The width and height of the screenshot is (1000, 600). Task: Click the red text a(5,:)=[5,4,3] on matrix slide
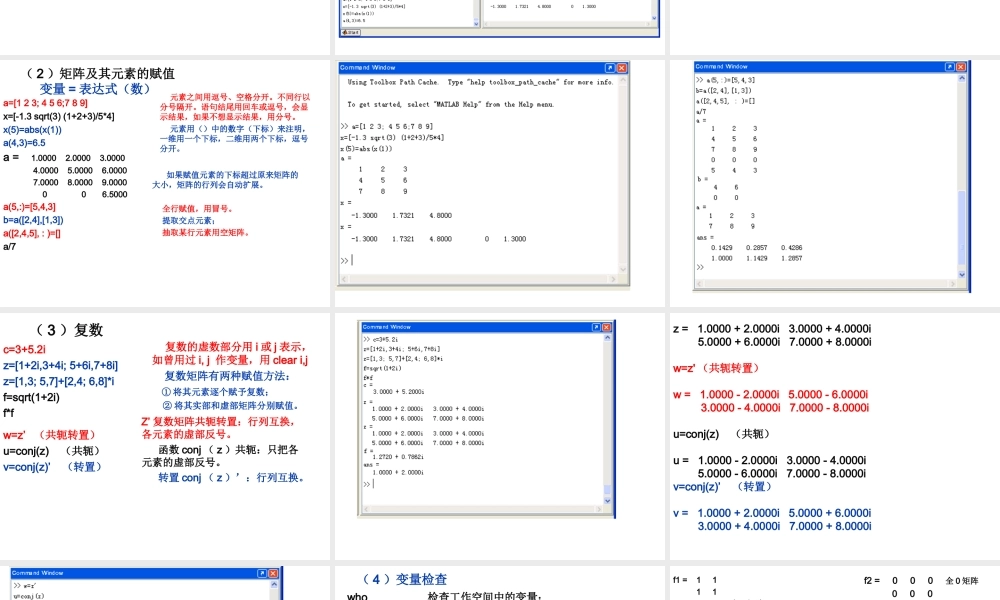click(29, 207)
